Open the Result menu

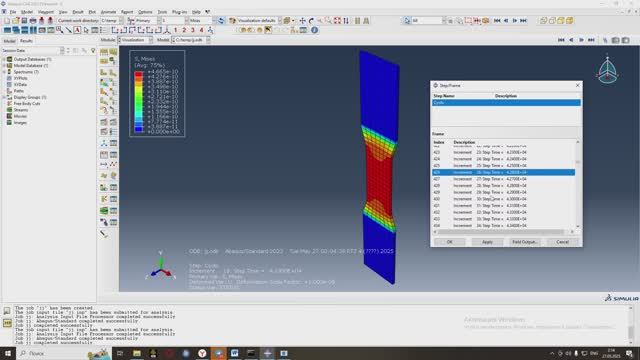[78, 12]
